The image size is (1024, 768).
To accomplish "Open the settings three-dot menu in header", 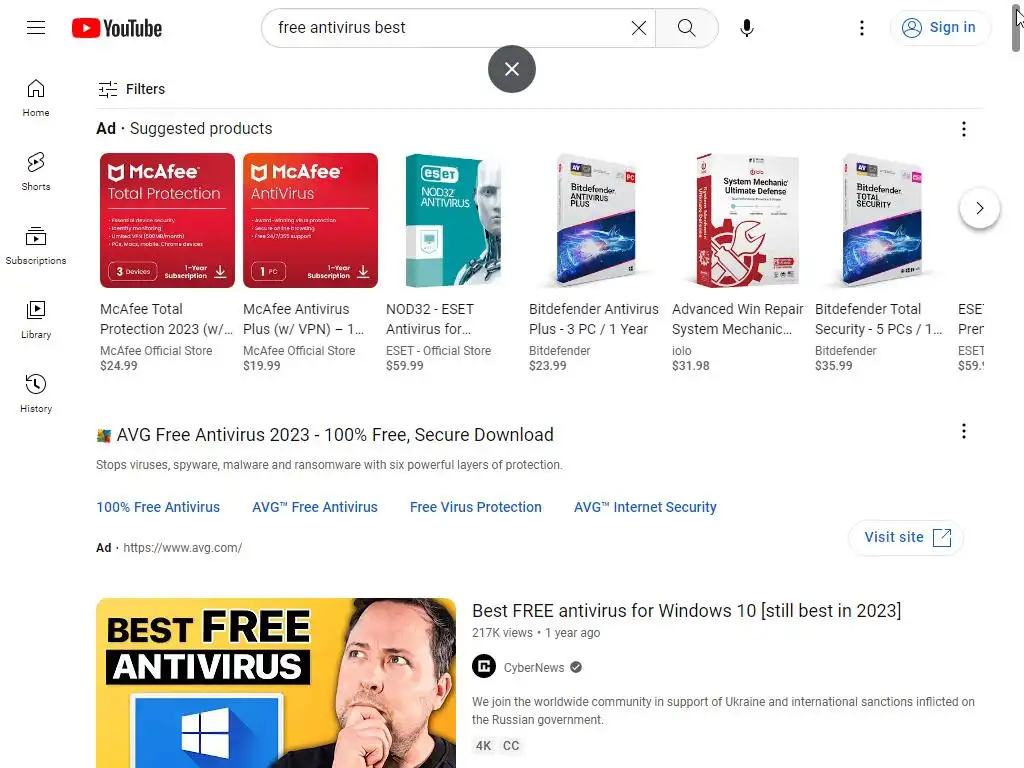I will pyautogui.click(x=862, y=27).
